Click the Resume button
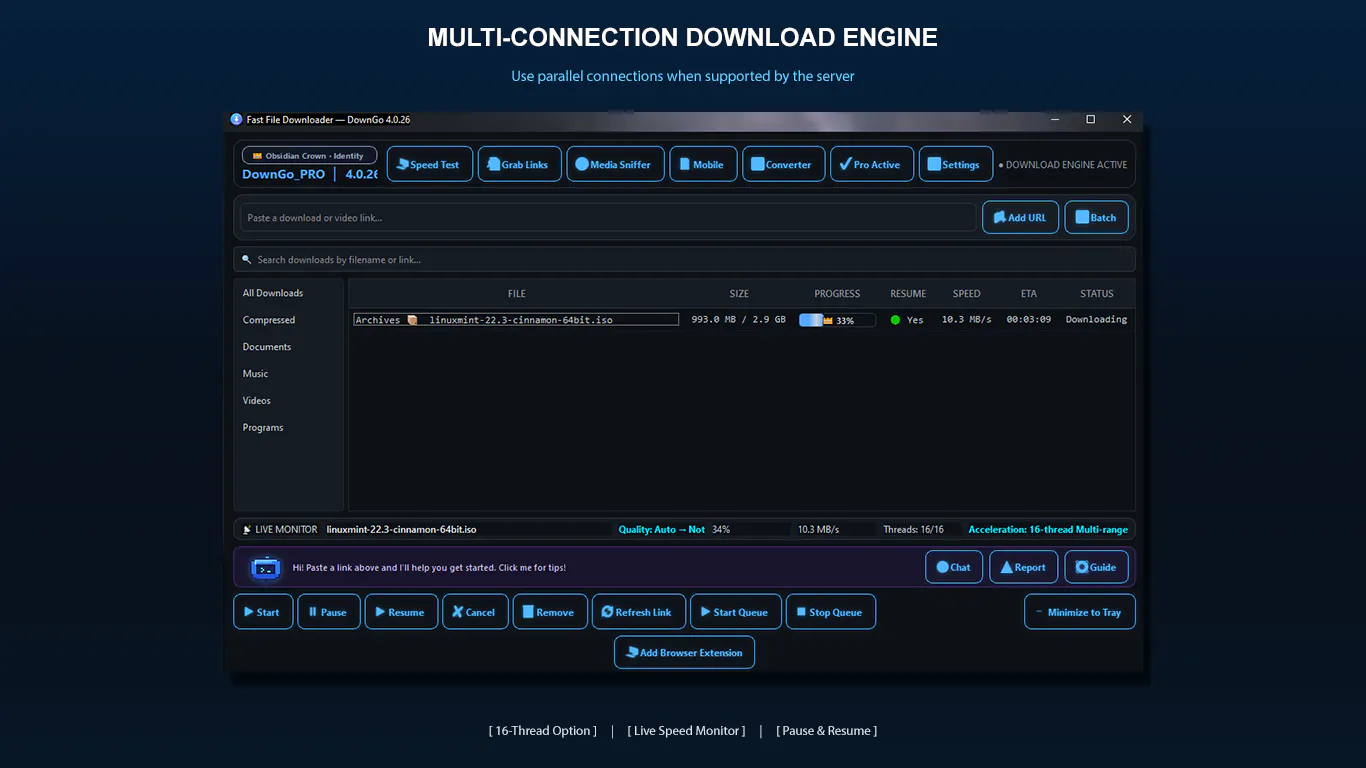Image resolution: width=1366 pixels, height=768 pixels. [401, 612]
